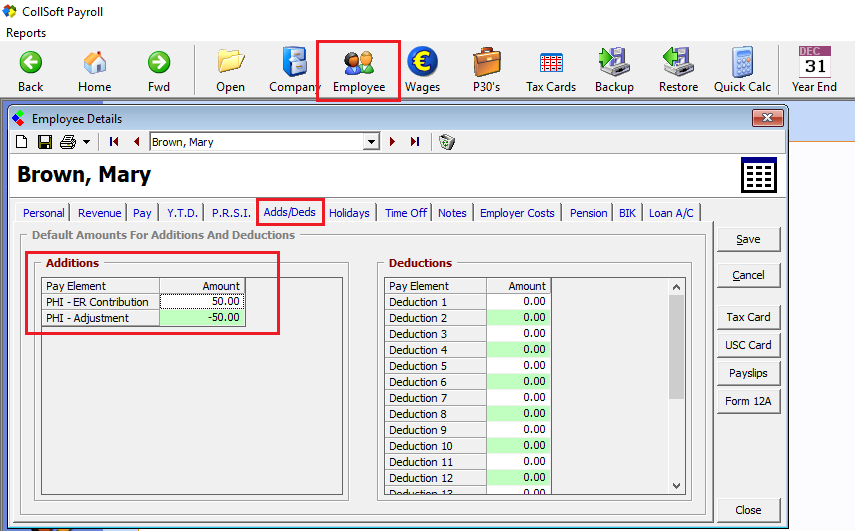This screenshot has height=531, width=855.
Task: Open the grid calendar icon beside employee name
Action: pyautogui.click(x=759, y=175)
